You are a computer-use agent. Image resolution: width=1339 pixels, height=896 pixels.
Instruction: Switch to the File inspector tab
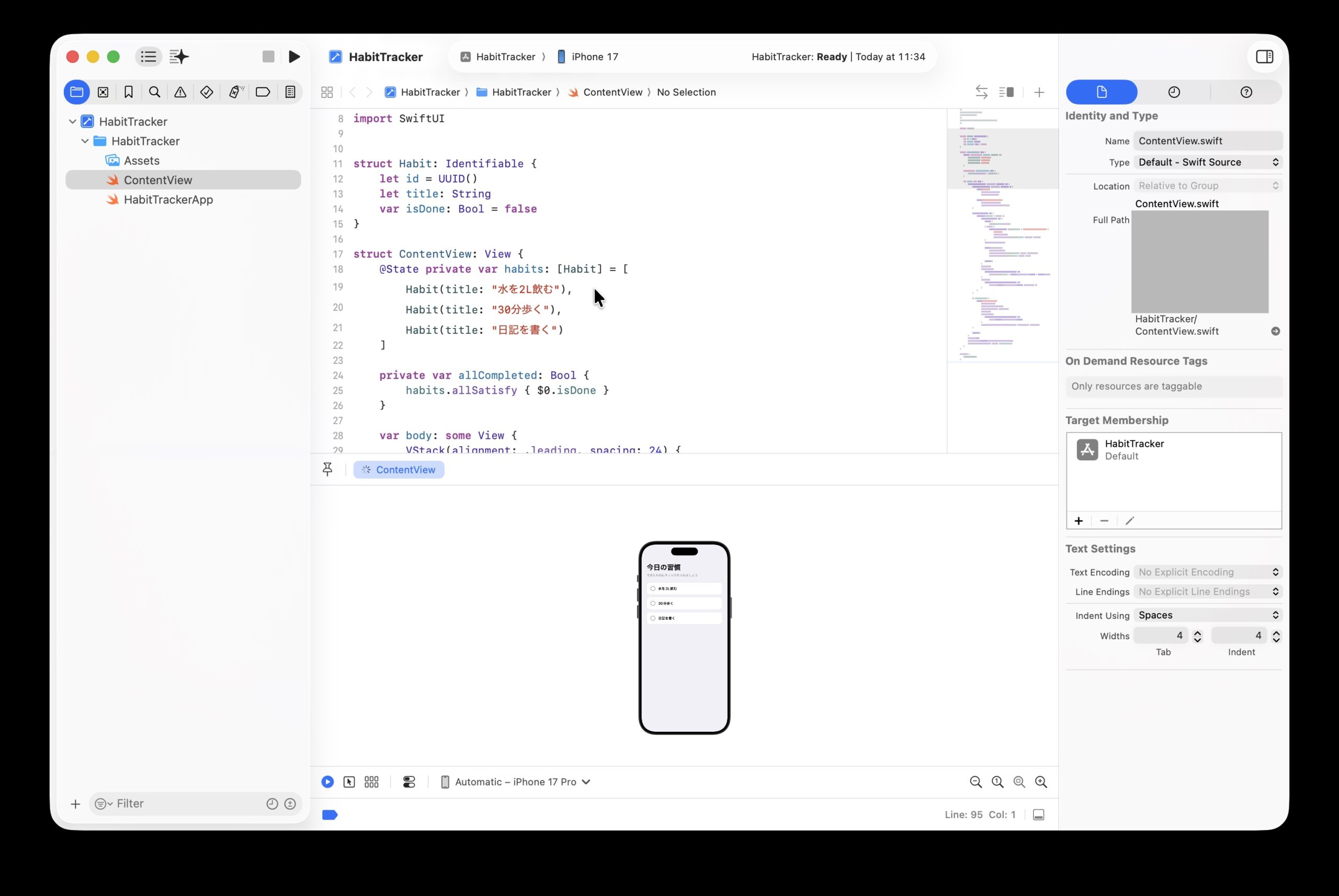click(1102, 92)
